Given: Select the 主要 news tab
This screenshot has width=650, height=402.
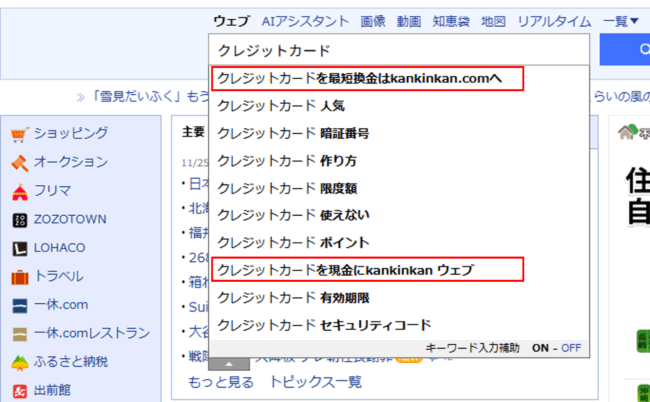Looking at the screenshot, I should click(194, 132).
